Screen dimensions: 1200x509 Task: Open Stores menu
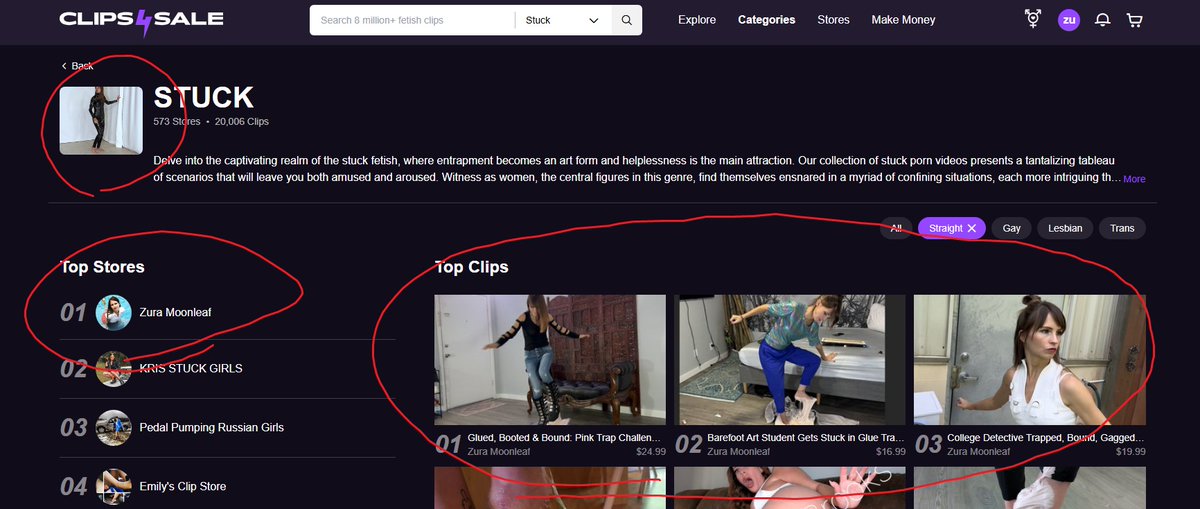pos(833,20)
